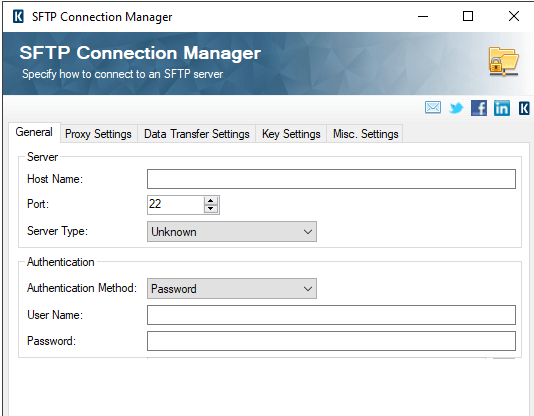Click the app icon in title bar
The width and height of the screenshot is (534, 416).
(x=18, y=16)
